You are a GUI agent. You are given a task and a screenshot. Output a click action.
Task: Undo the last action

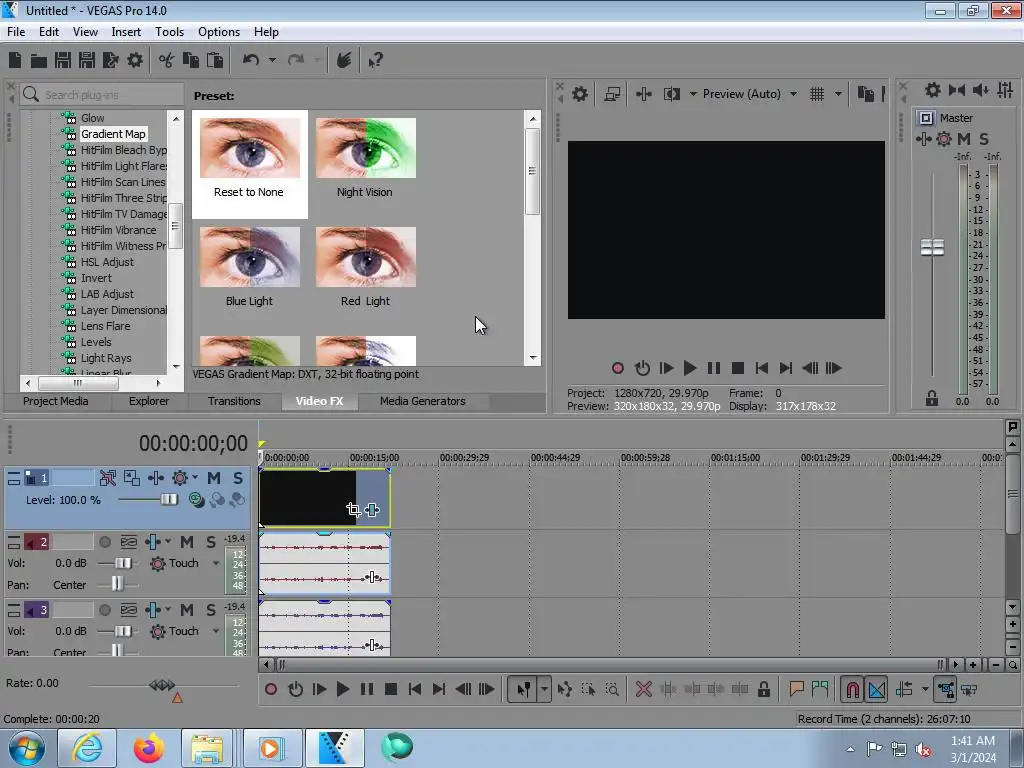point(251,60)
